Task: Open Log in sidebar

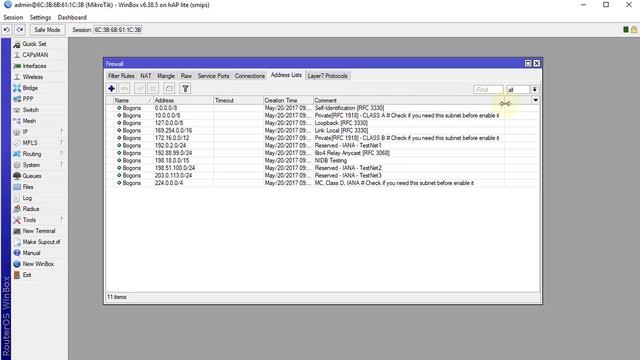Action: [x=27, y=198]
